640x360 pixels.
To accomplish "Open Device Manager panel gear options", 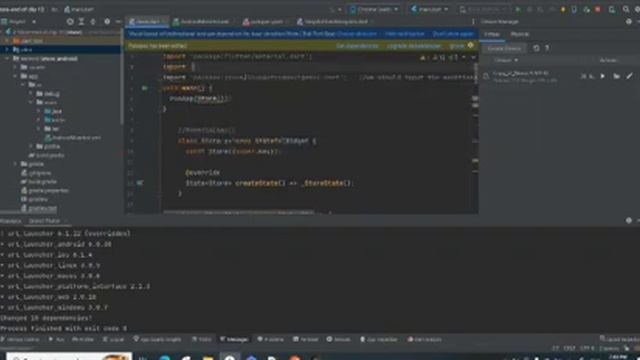I will 629,22.
